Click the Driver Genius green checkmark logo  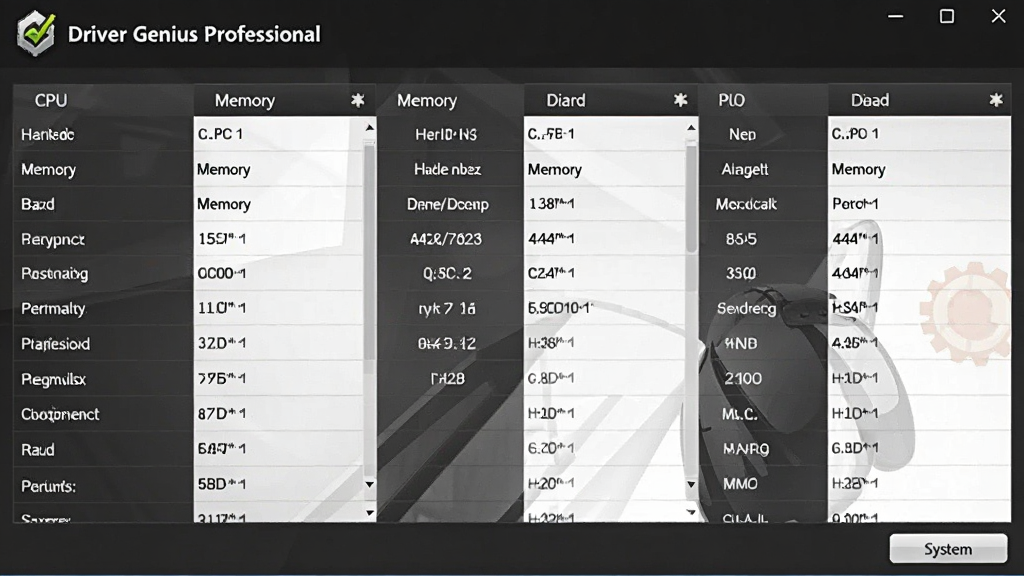pyautogui.click(x=36, y=33)
